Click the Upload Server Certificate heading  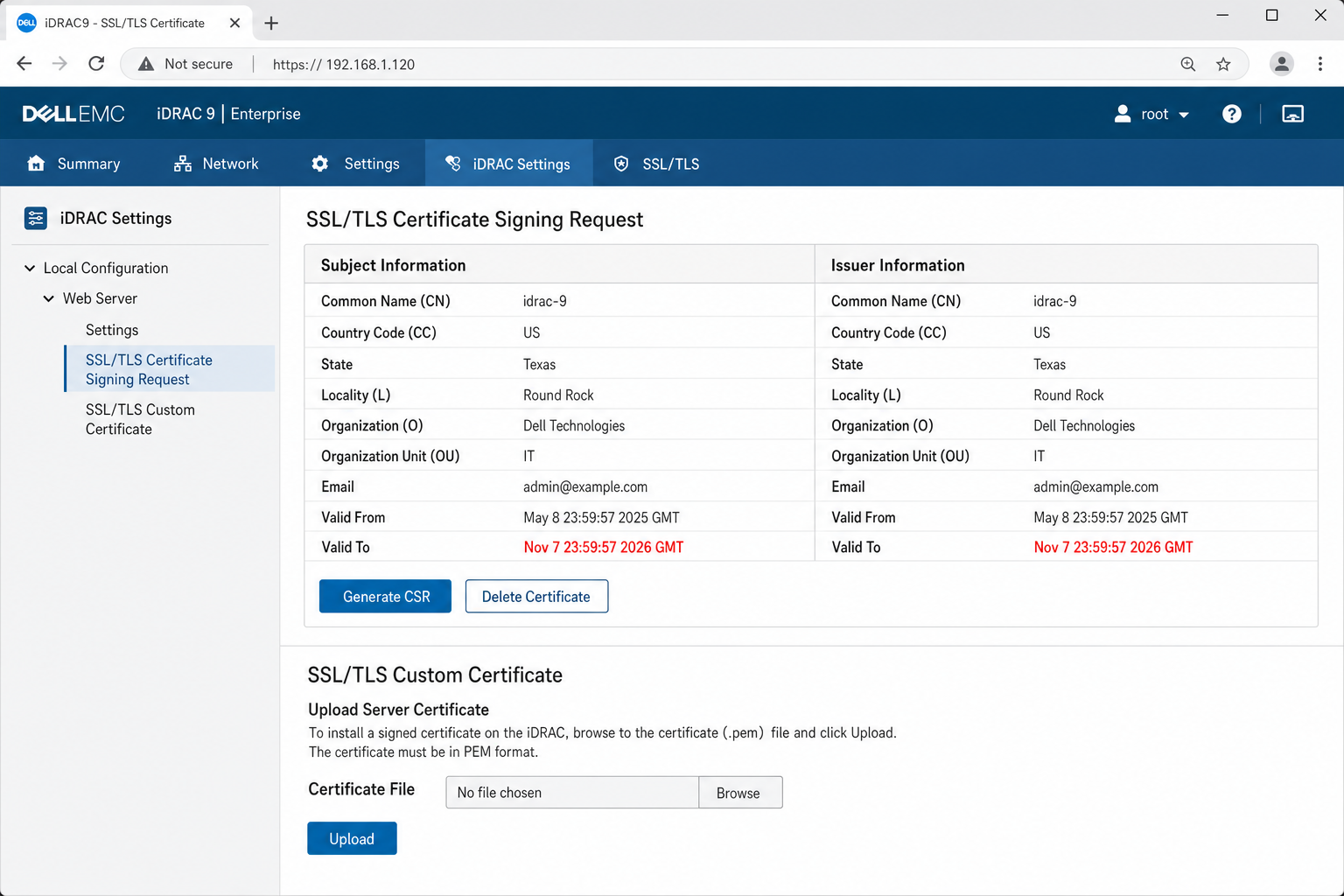[398, 710]
